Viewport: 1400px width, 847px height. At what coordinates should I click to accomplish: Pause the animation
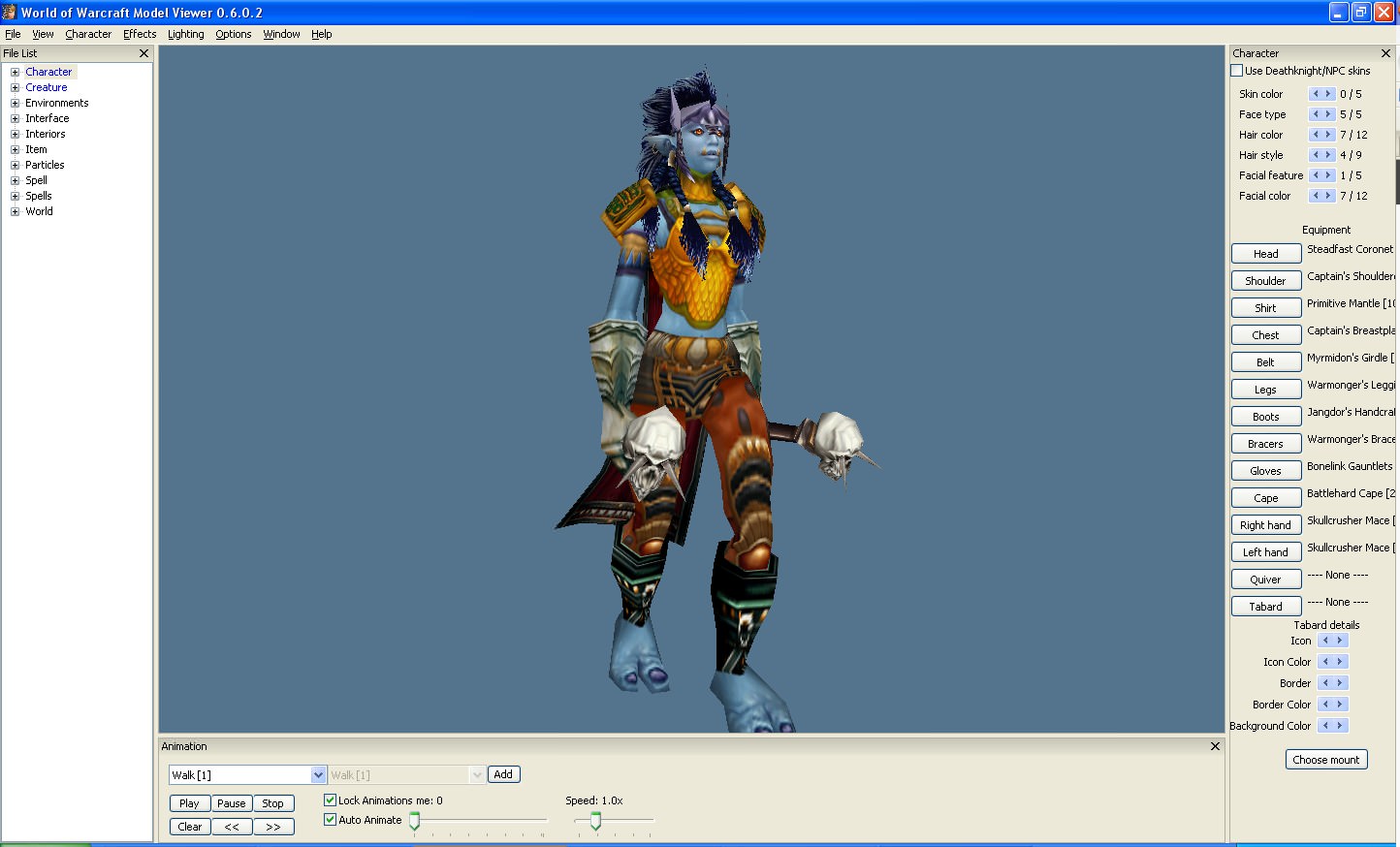coord(232,803)
